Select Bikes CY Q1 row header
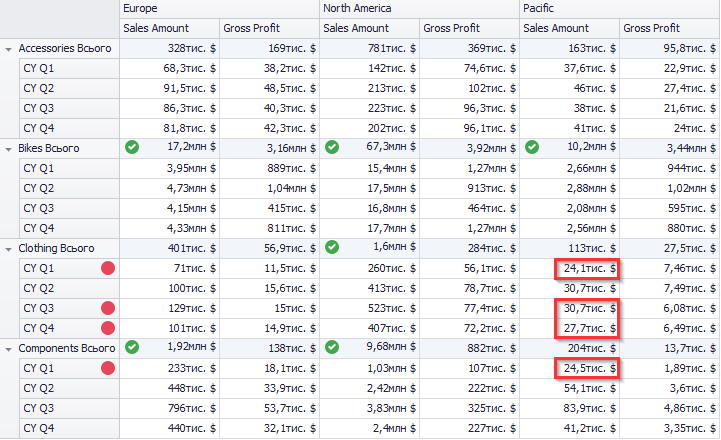This screenshot has width=721, height=440. click(69, 168)
